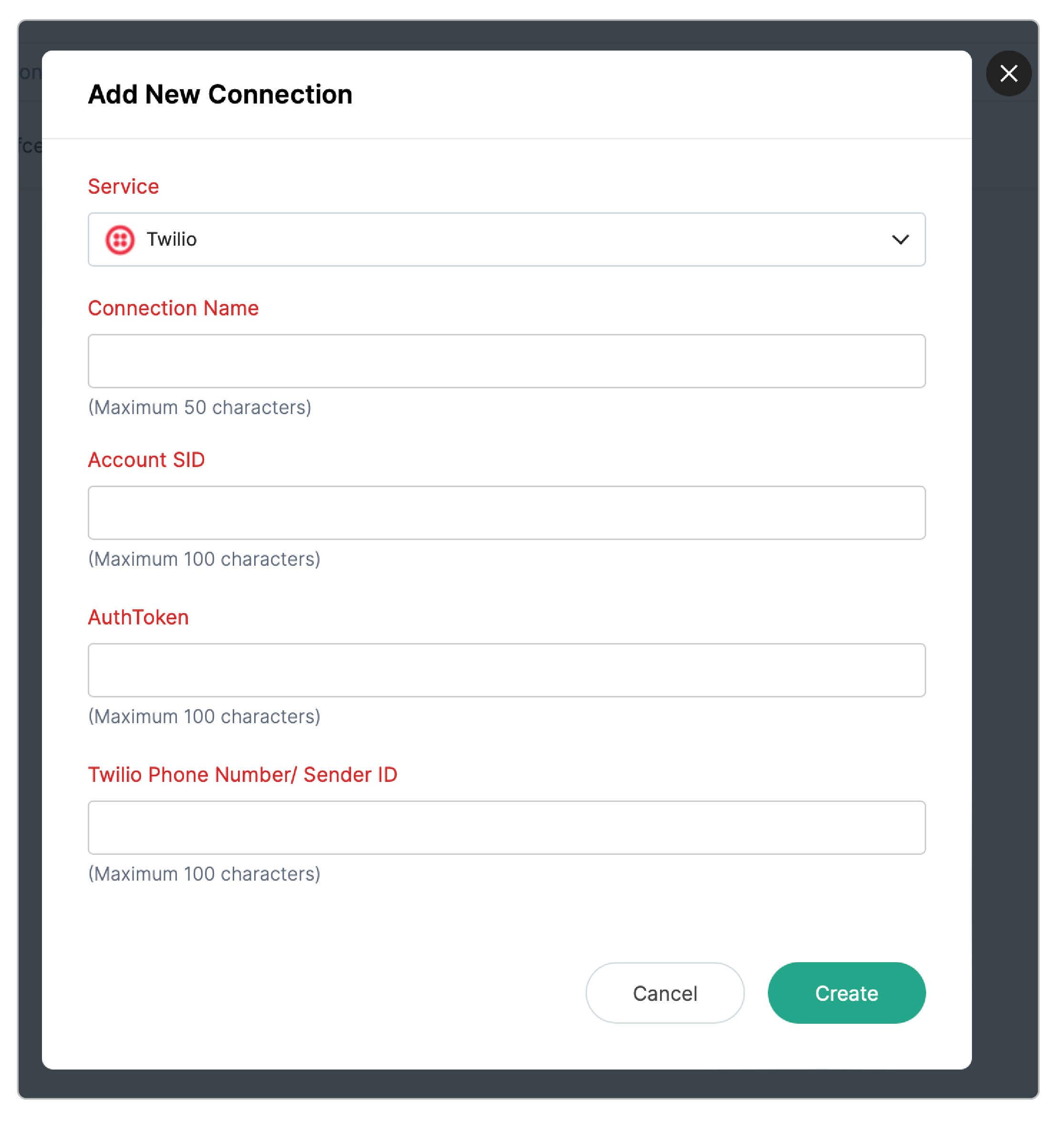Click the Twilio Phone Number/ Sender ID label
This screenshot has width=1064, height=1122.
click(x=242, y=774)
